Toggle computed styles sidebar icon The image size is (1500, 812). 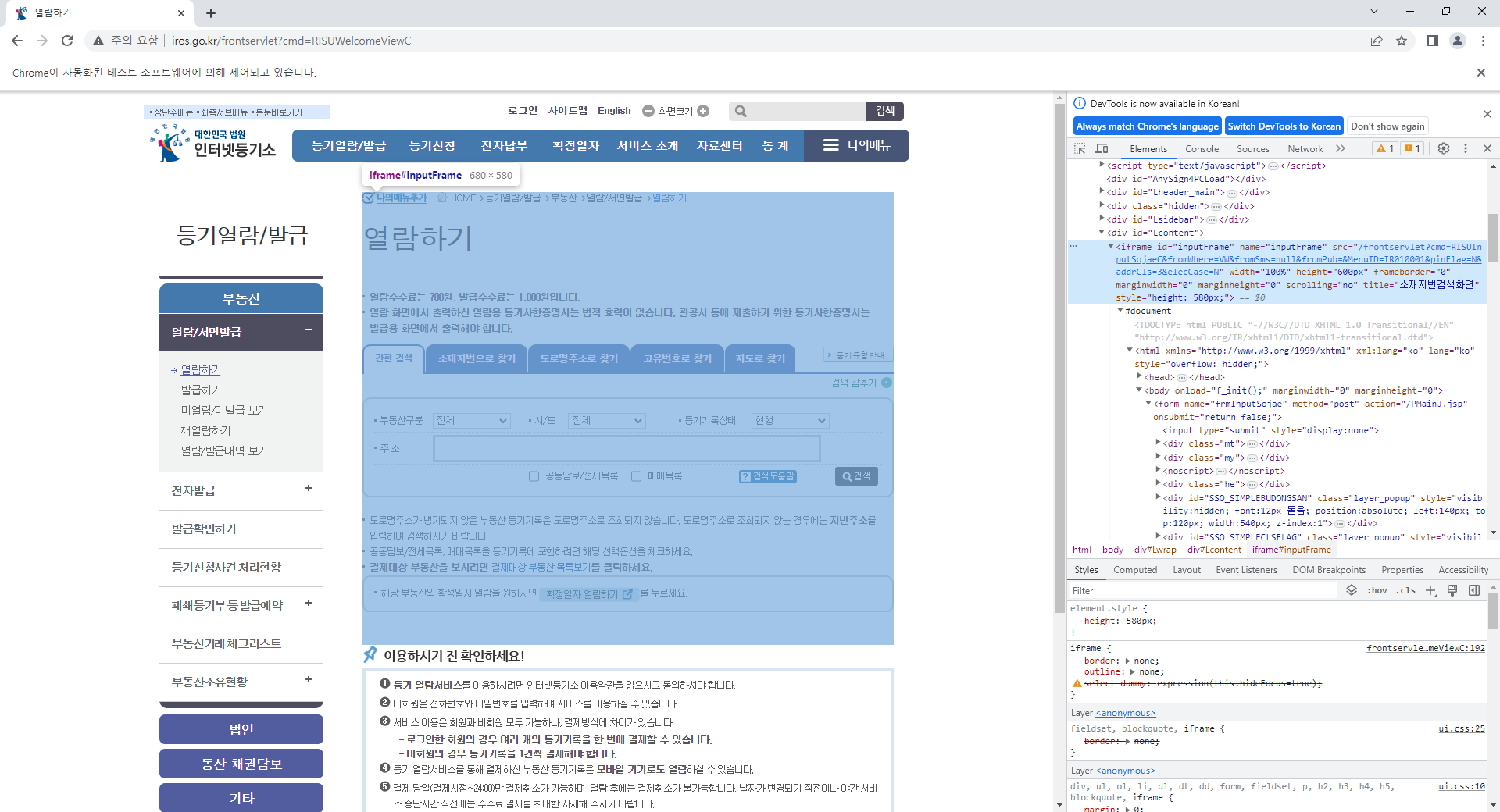1474,590
